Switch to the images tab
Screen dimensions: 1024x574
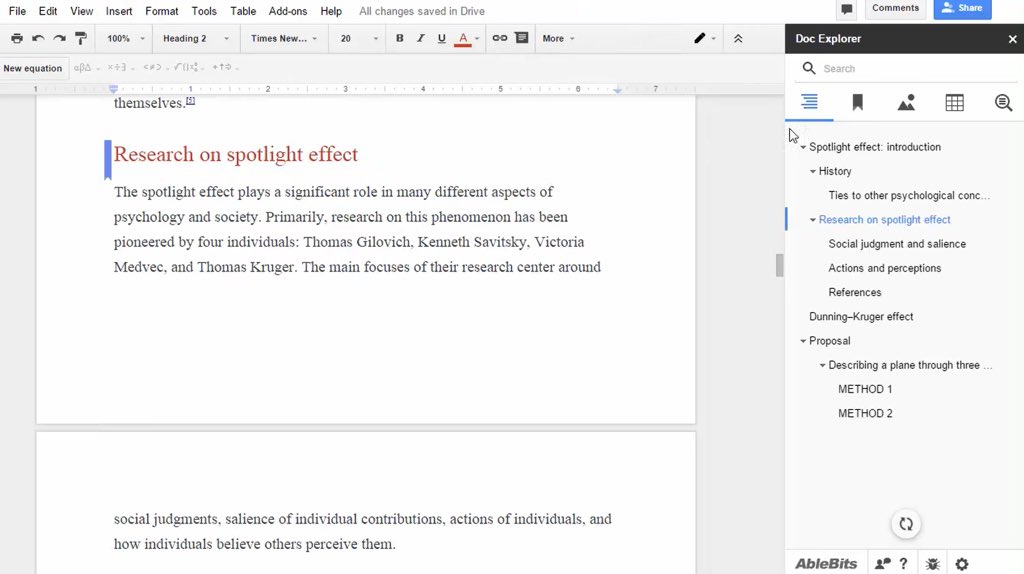[906, 103]
